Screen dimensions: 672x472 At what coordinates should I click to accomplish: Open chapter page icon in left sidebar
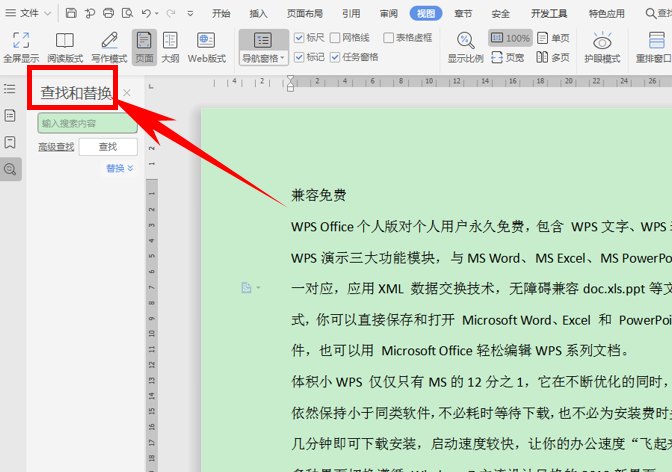pos(10,115)
